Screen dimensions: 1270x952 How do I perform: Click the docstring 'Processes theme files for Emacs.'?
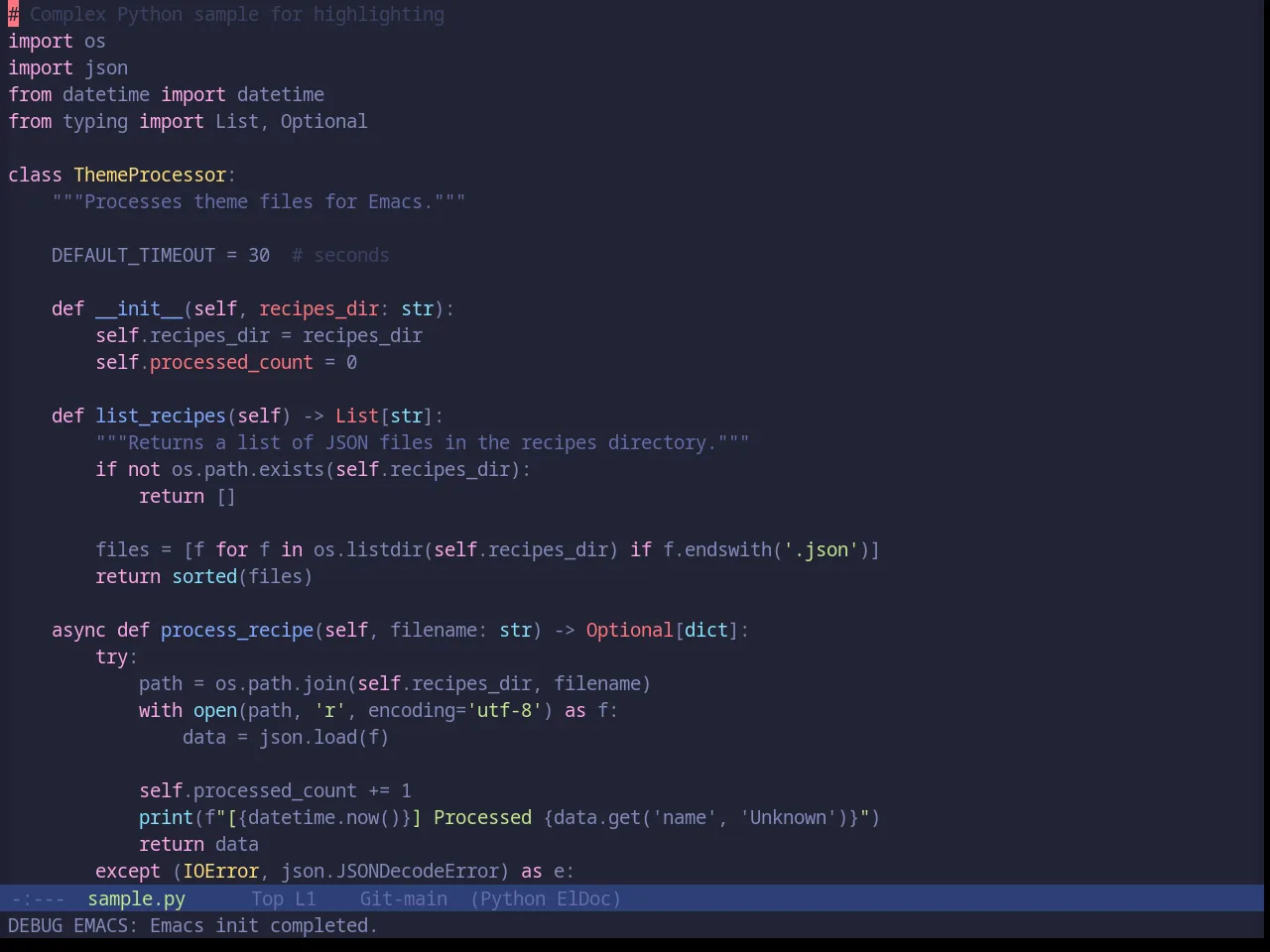pyautogui.click(x=258, y=201)
